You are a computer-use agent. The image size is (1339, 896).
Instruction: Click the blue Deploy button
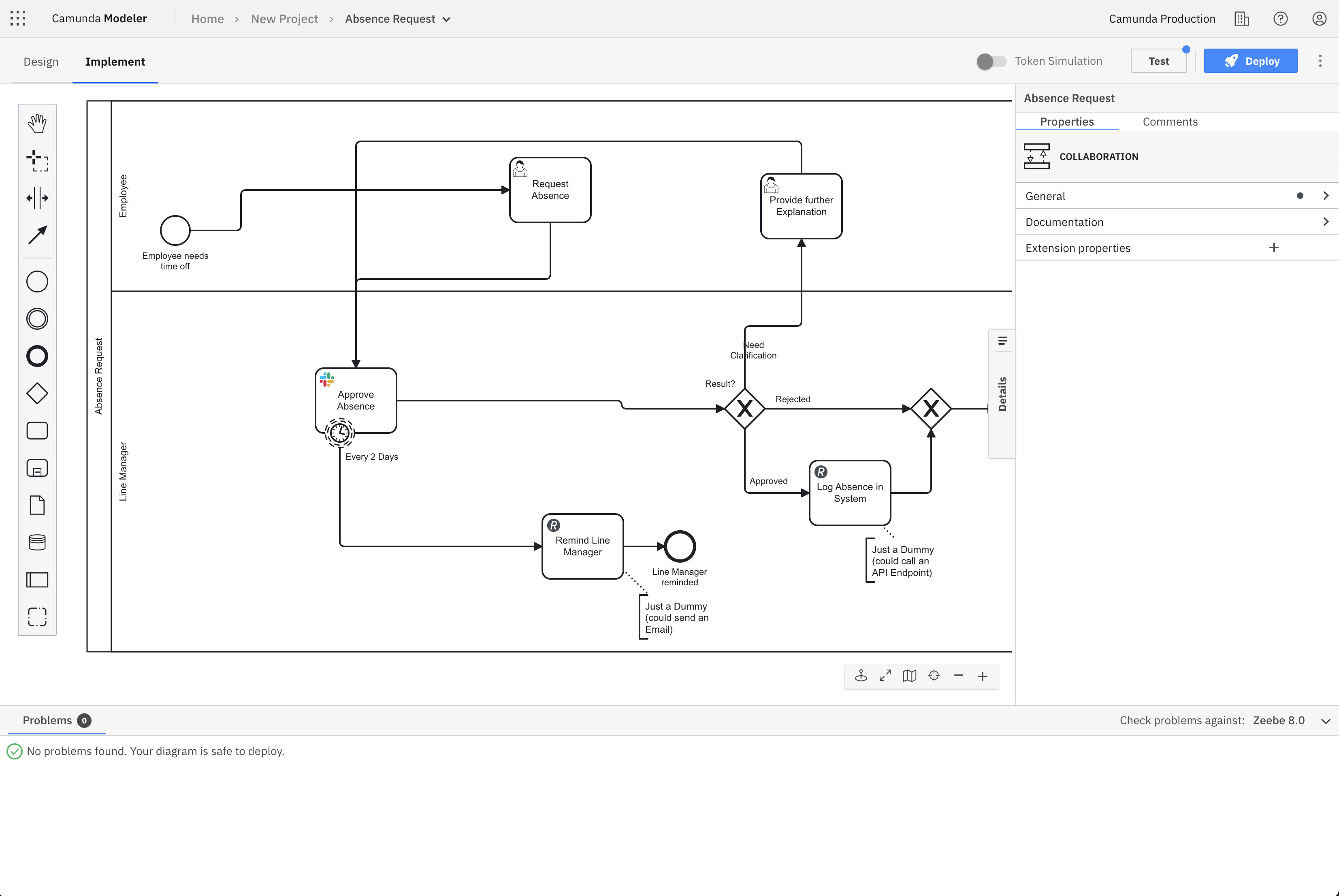(x=1250, y=61)
